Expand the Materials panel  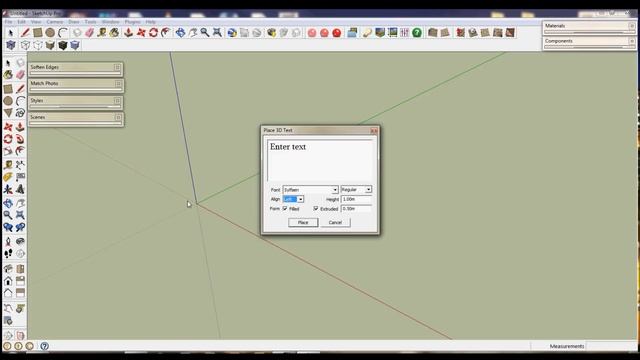point(589,28)
